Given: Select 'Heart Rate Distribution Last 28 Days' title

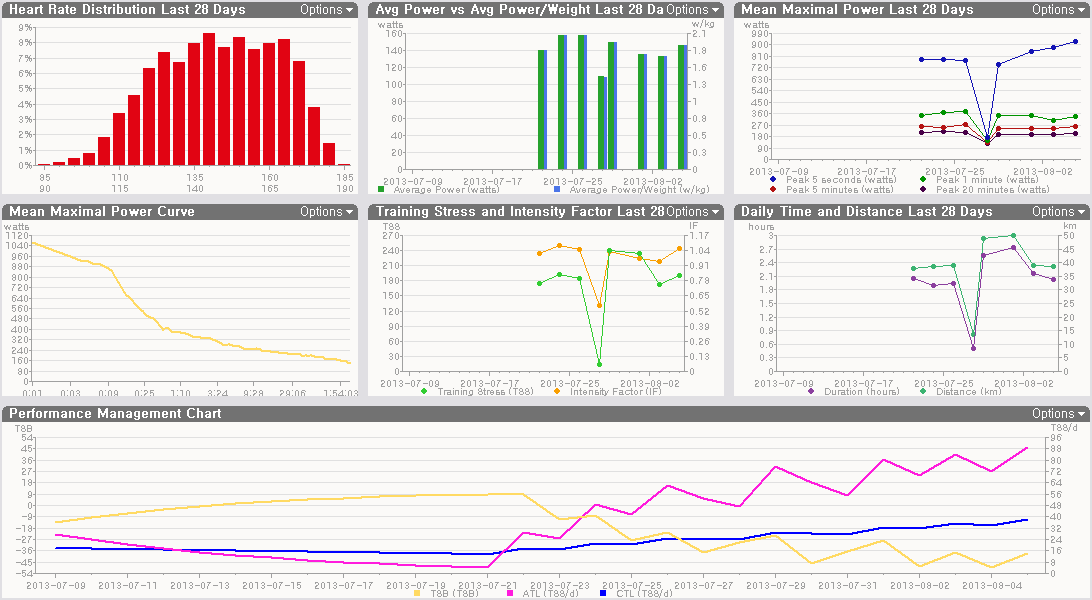Looking at the screenshot, I should tap(127, 10).
